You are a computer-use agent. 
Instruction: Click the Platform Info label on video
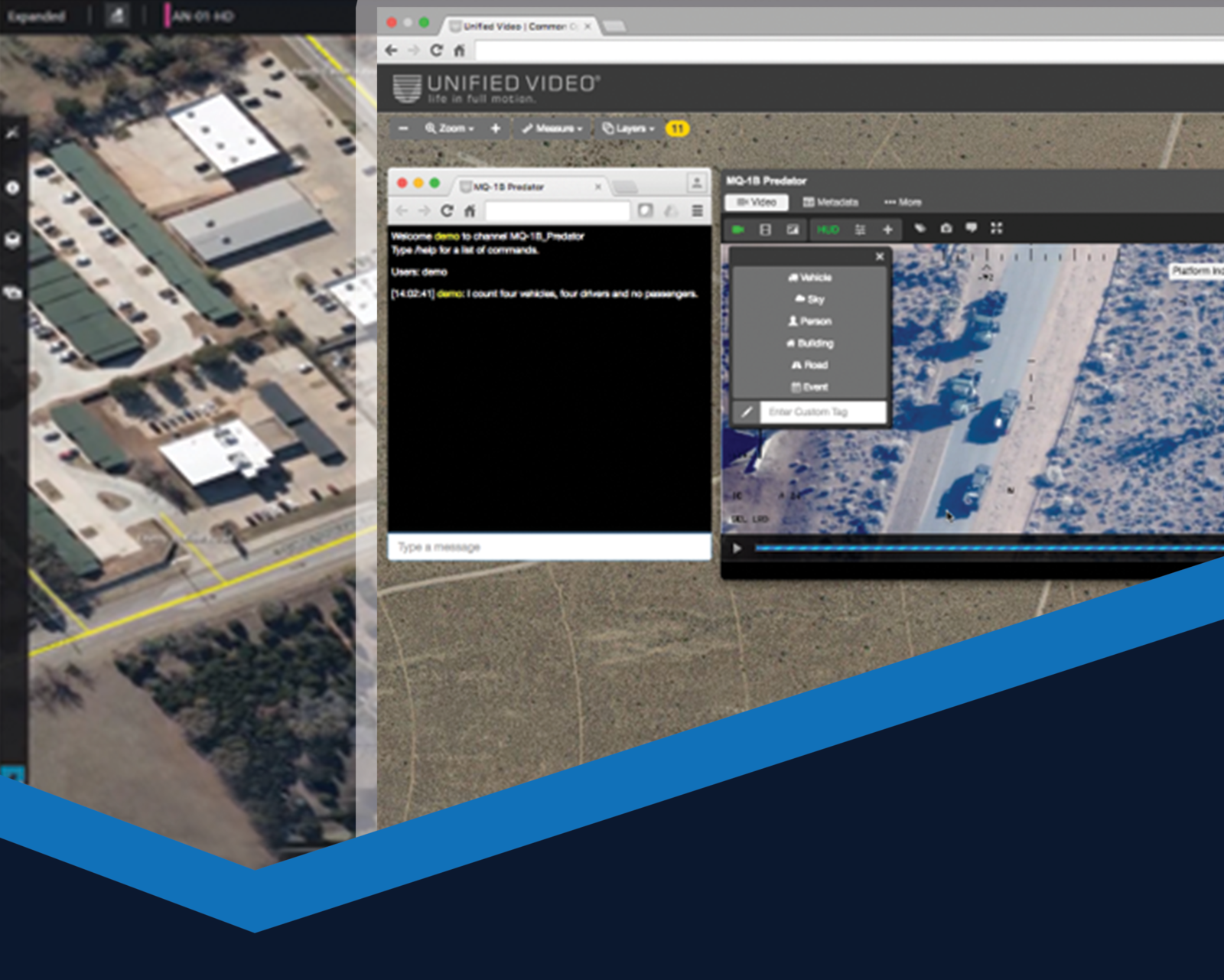point(1197,271)
